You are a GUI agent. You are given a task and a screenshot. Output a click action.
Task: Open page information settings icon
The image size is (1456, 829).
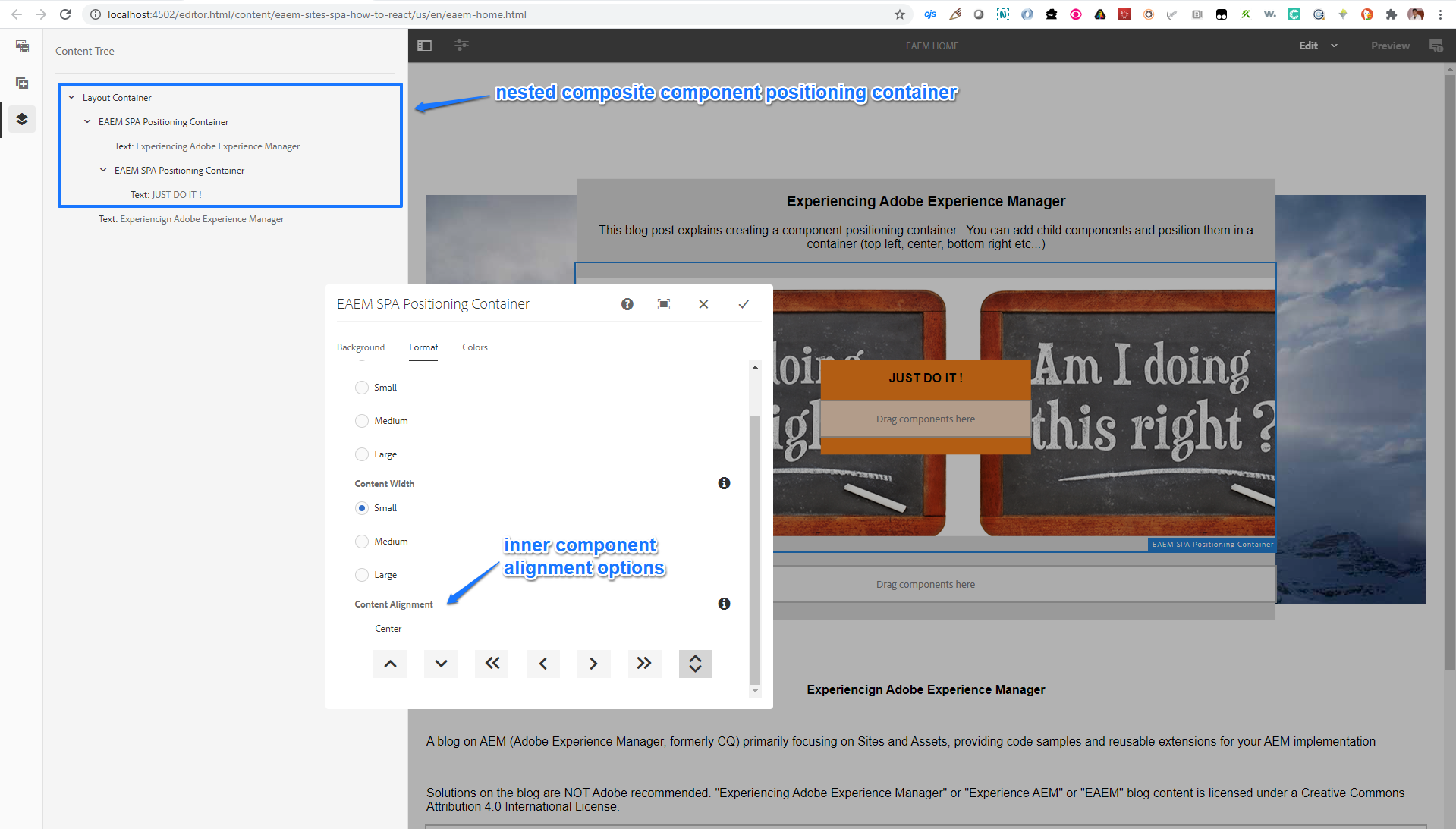pyautogui.click(x=461, y=46)
